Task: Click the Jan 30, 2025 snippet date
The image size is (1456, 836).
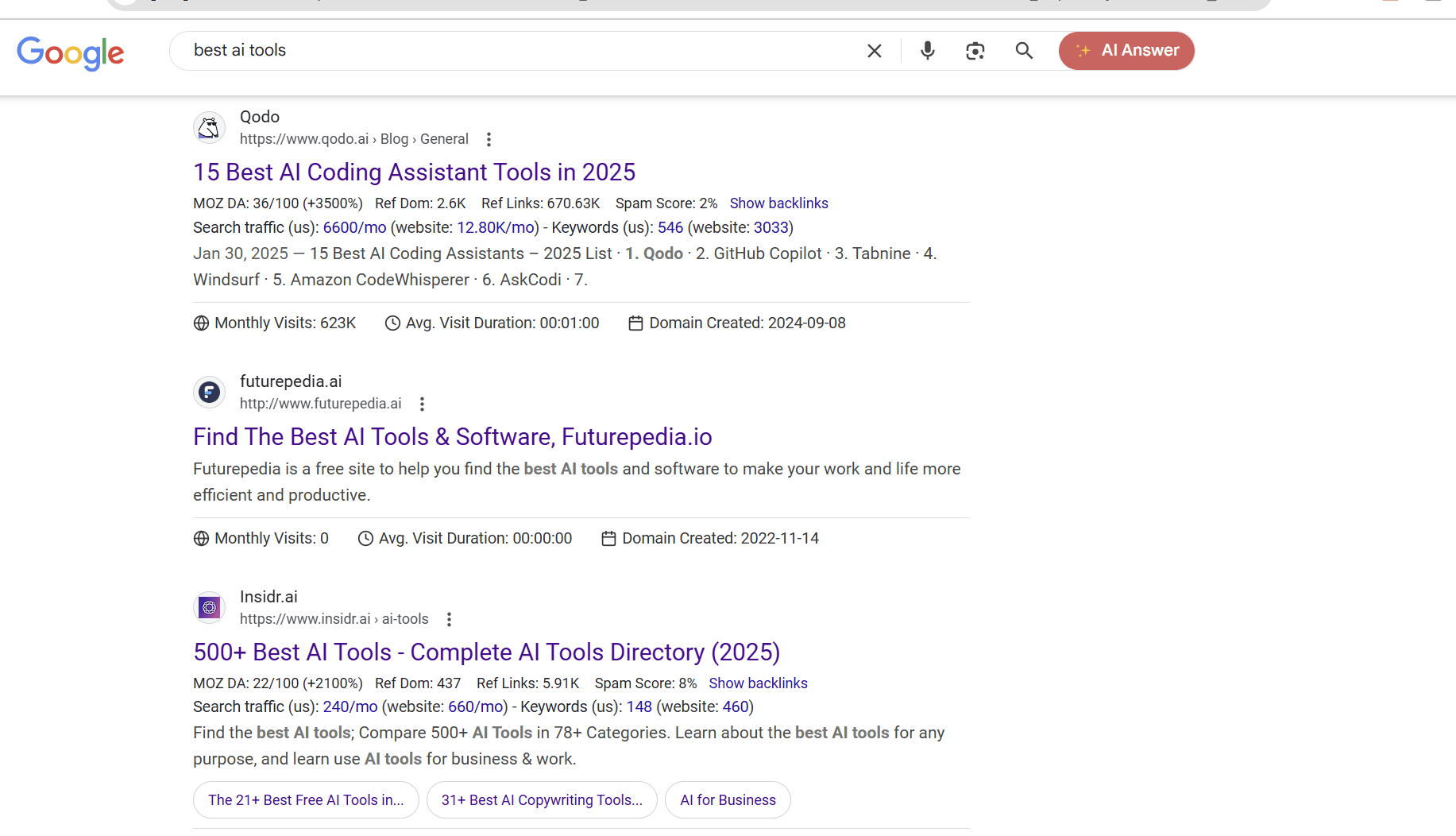Action: 241,254
